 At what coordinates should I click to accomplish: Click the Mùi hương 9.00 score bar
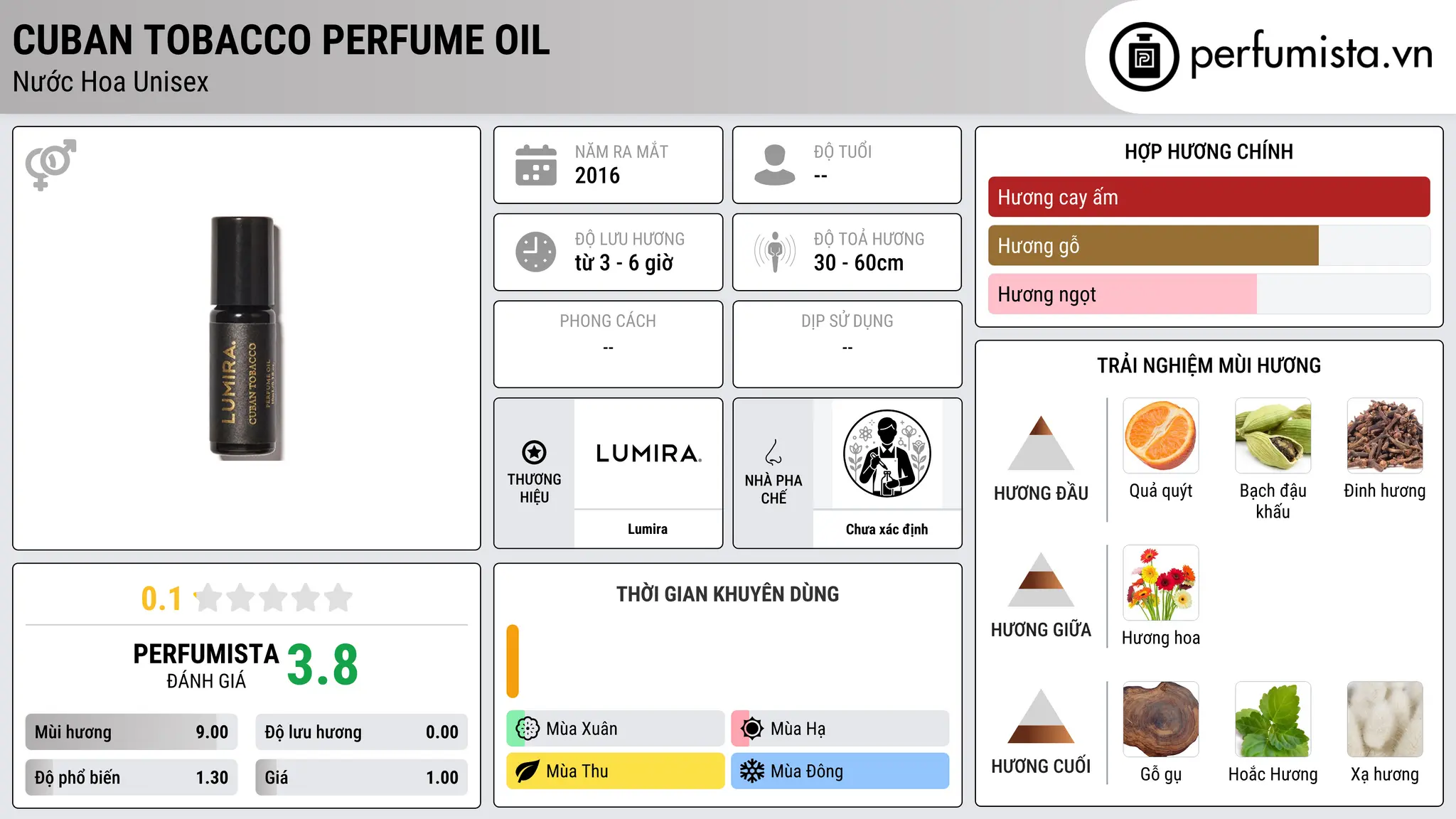(x=132, y=732)
